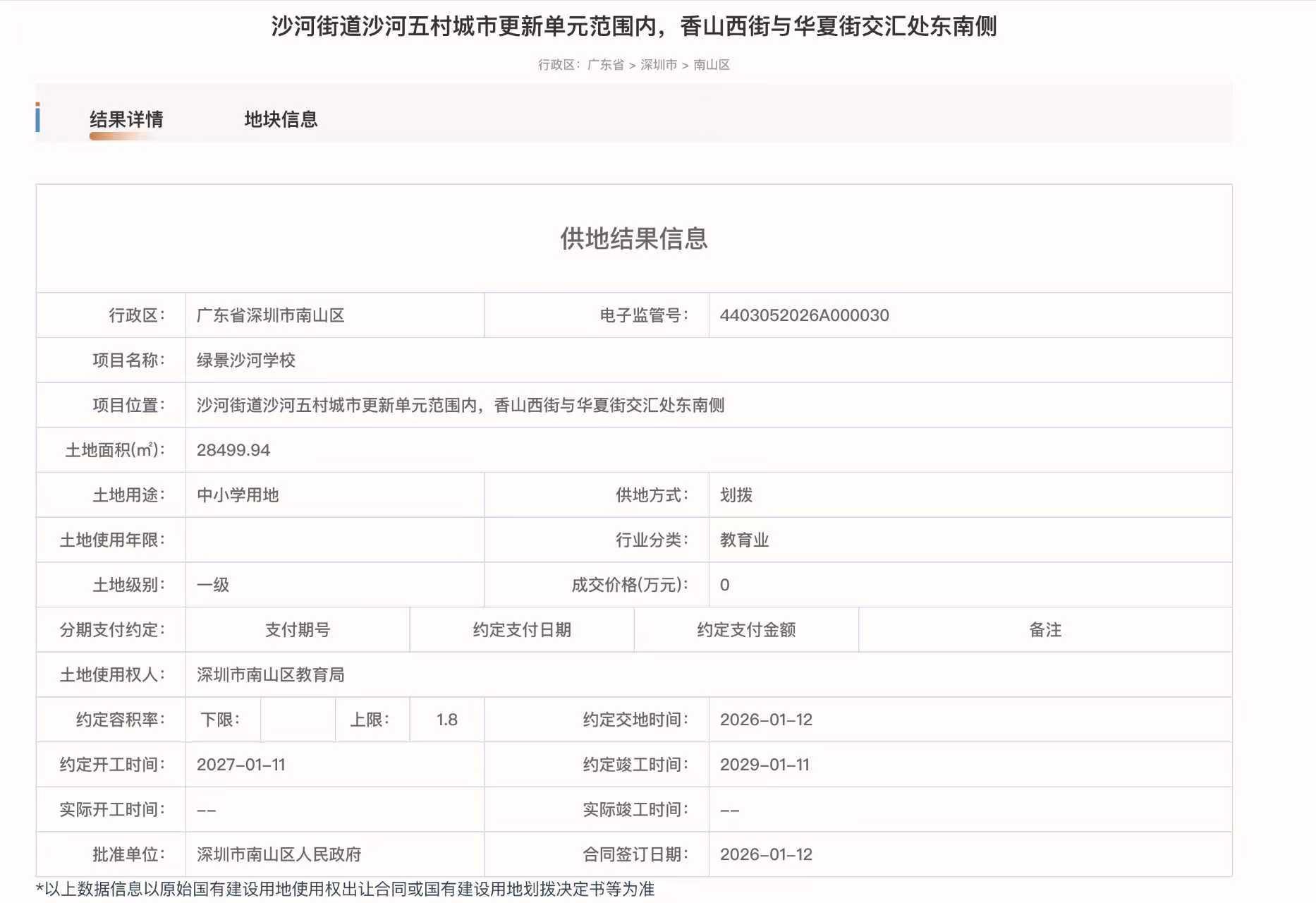Click 南山区 breadcrumb link

point(711,65)
